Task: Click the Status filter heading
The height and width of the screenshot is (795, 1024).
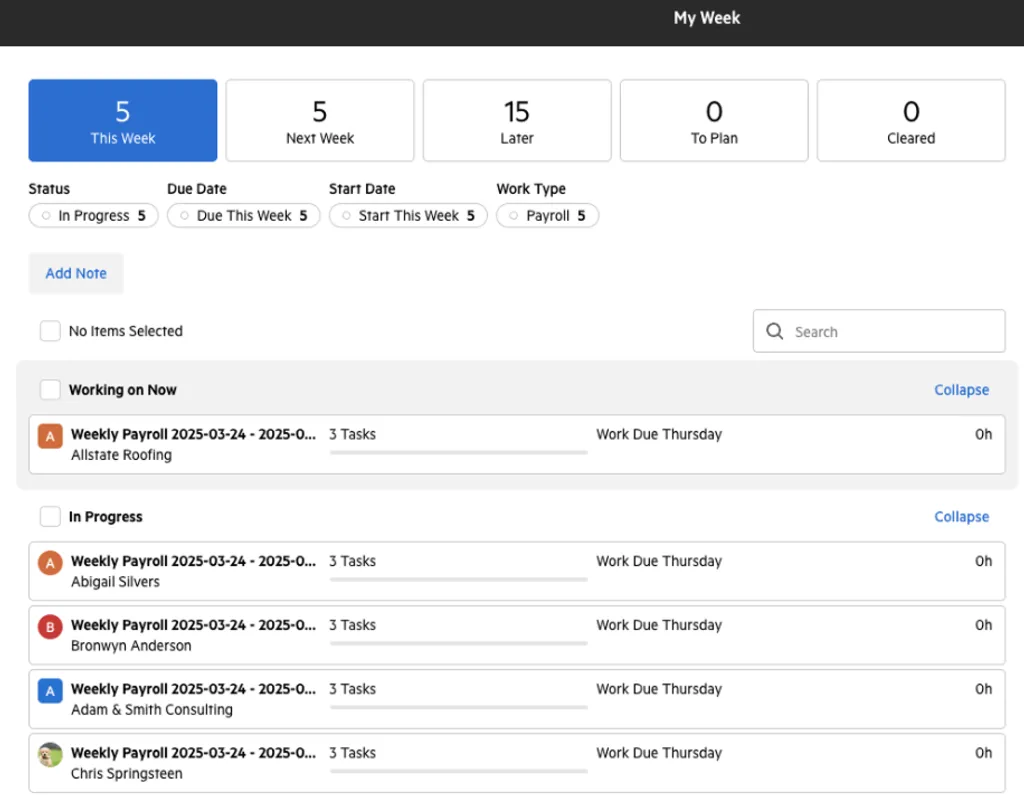Action: (49, 189)
